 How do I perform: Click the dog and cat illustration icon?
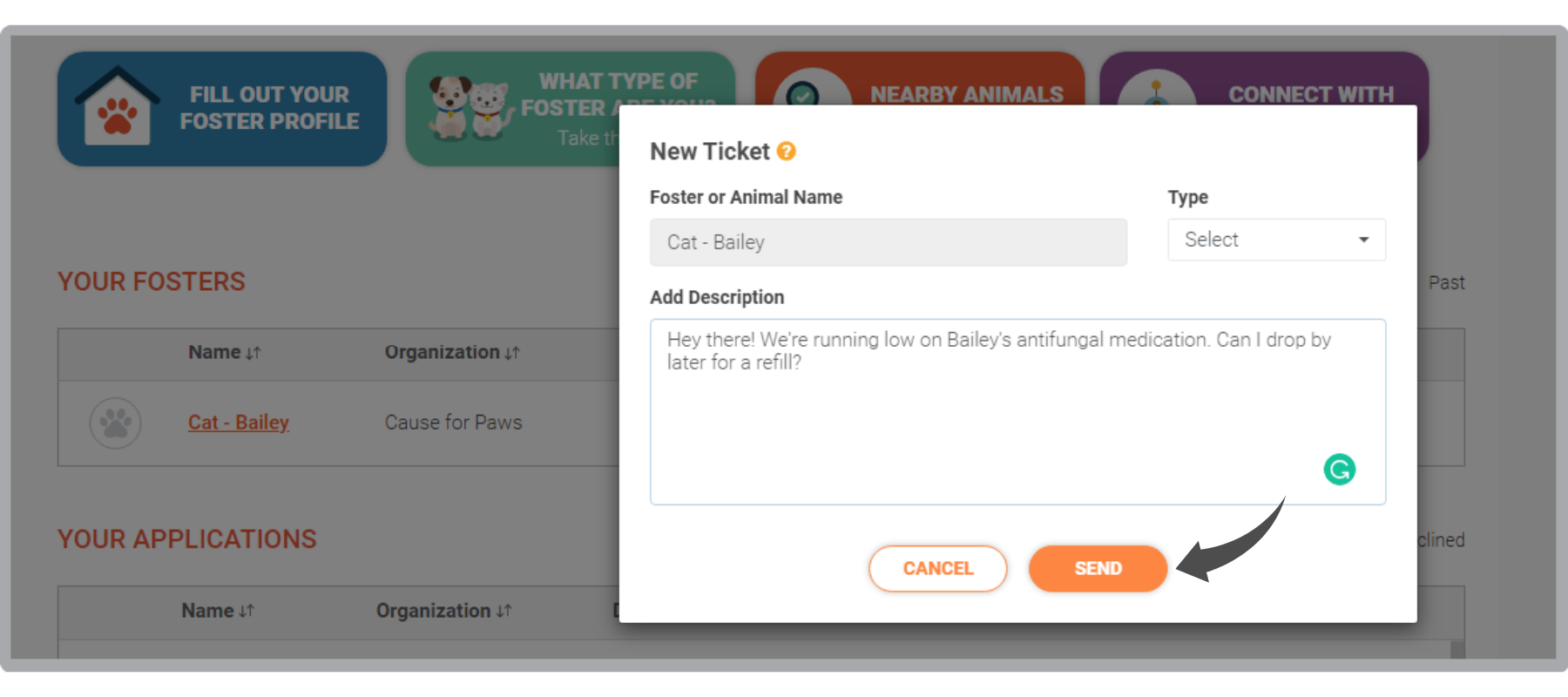coord(470,107)
